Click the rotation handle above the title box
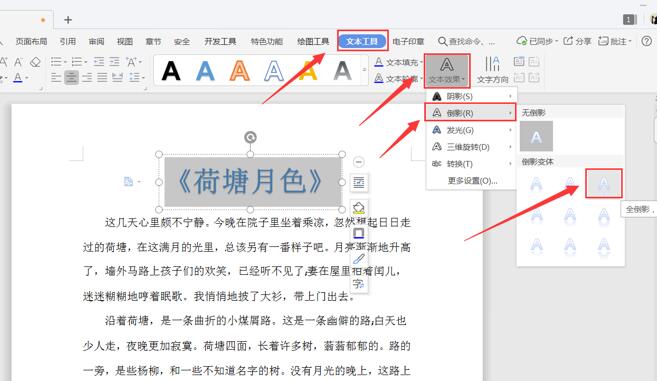This screenshot has width=660, height=381. (x=250, y=137)
